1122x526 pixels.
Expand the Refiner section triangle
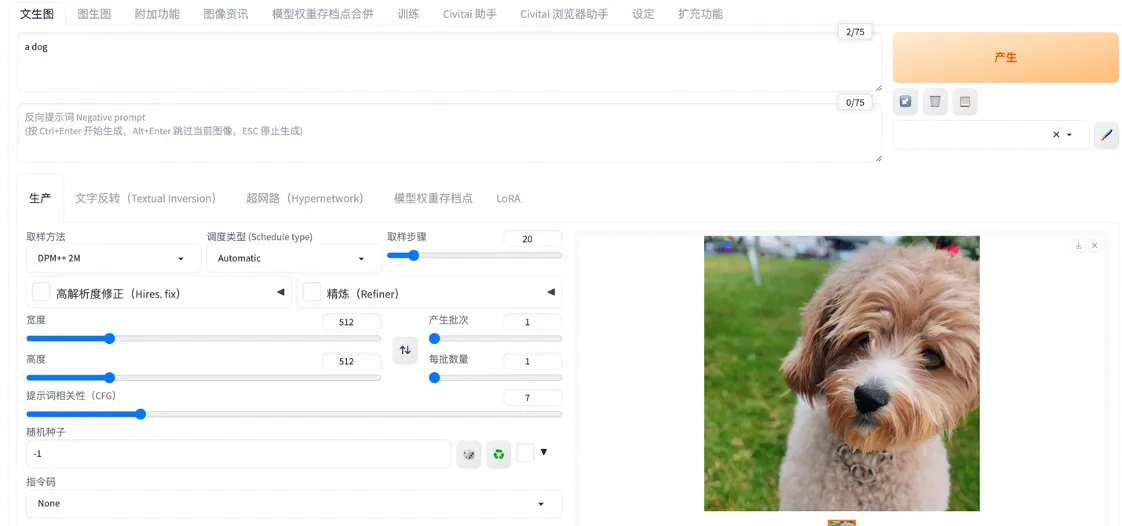point(551,292)
